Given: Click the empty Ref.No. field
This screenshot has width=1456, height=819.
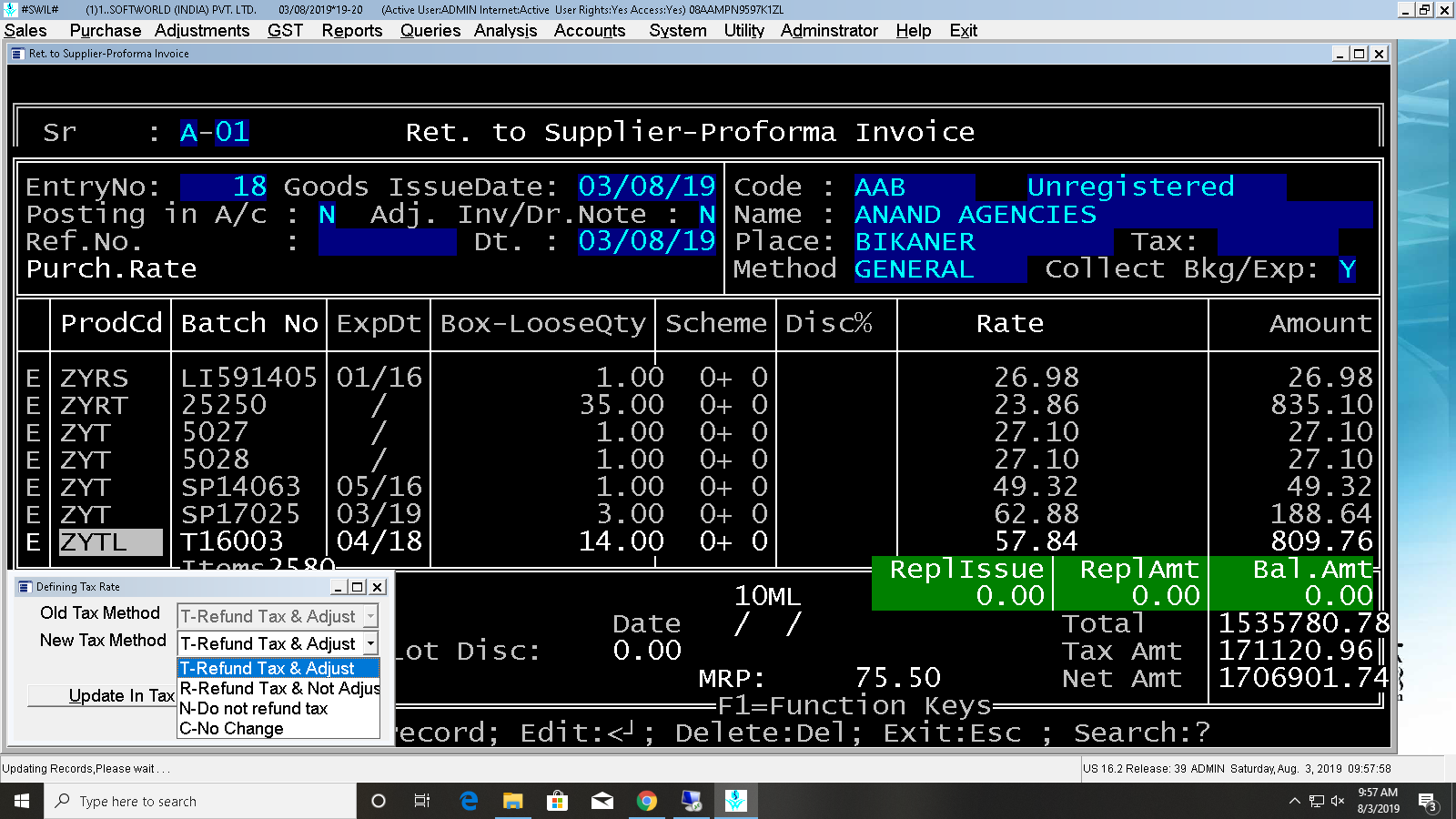Looking at the screenshot, I should point(387,242).
